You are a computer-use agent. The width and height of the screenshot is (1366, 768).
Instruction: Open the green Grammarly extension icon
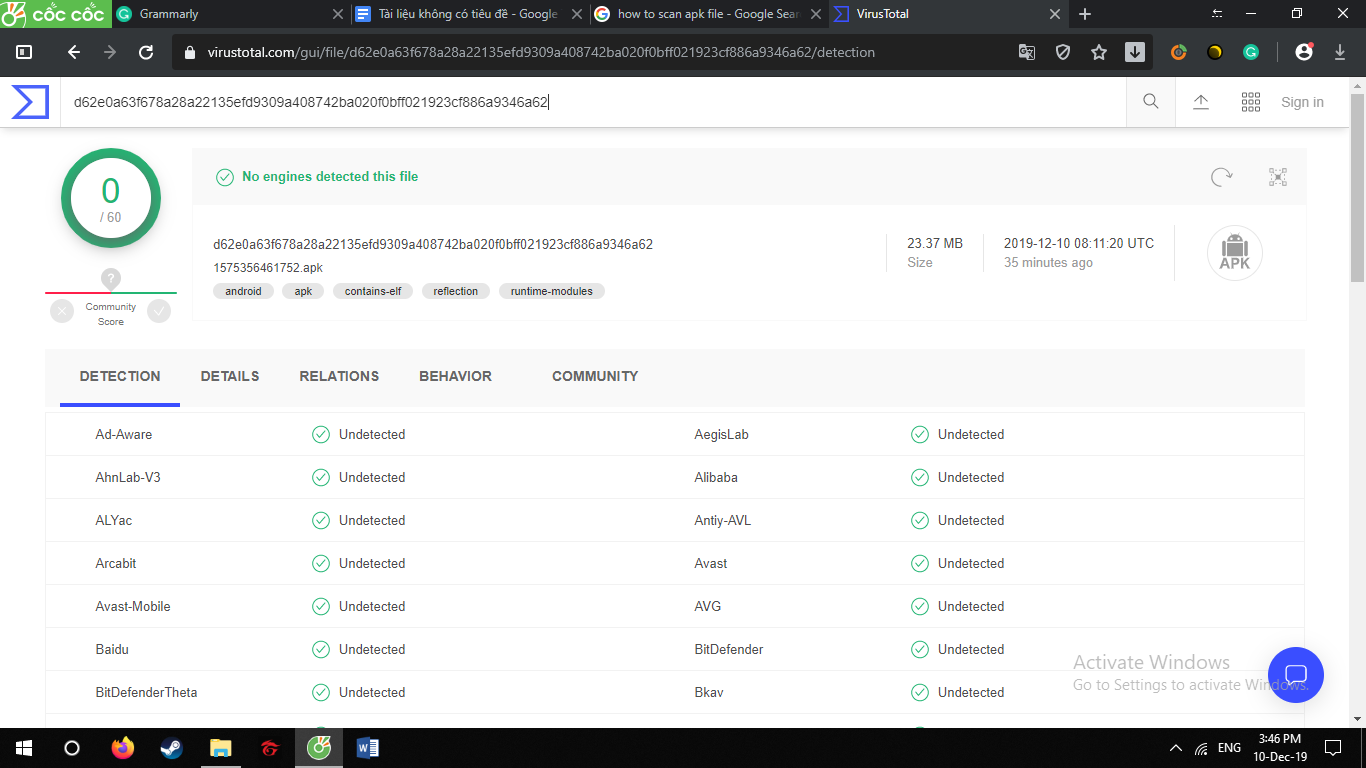coord(1251,52)
